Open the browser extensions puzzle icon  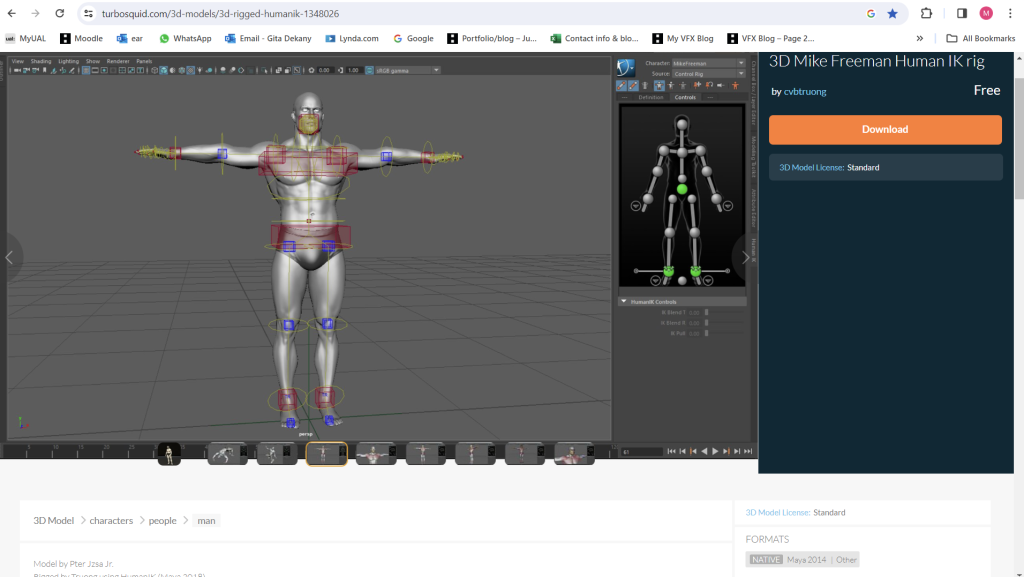coord(926,14)
